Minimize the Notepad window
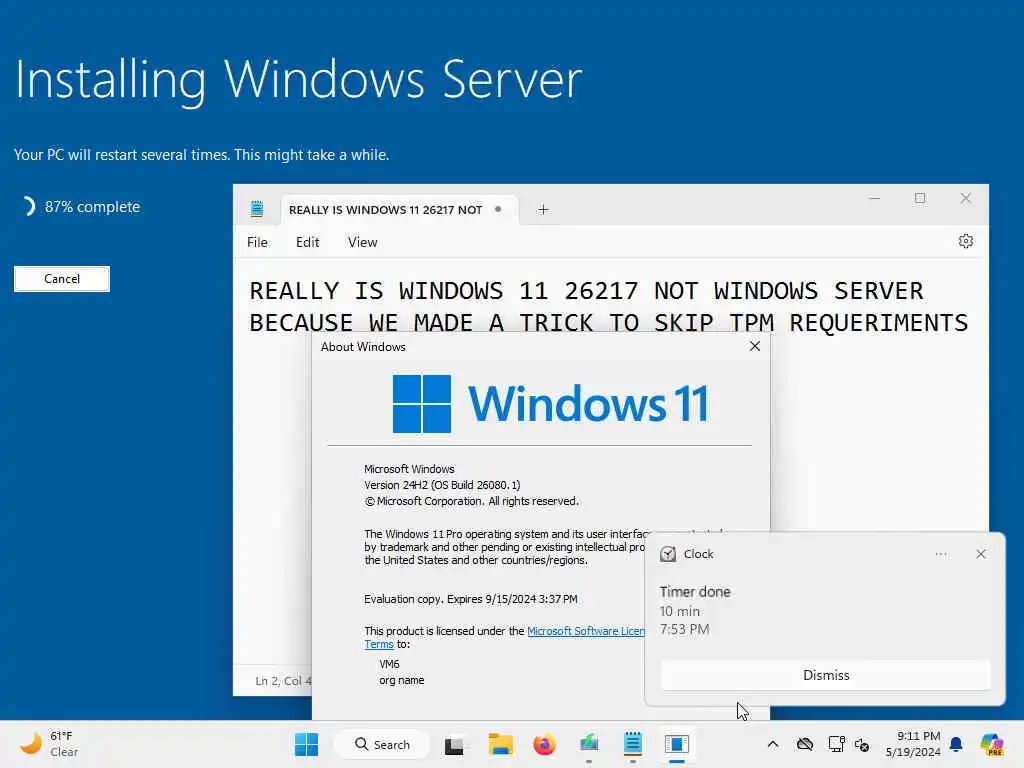This screenshot has width=1024, height=768. pos(874,198)
